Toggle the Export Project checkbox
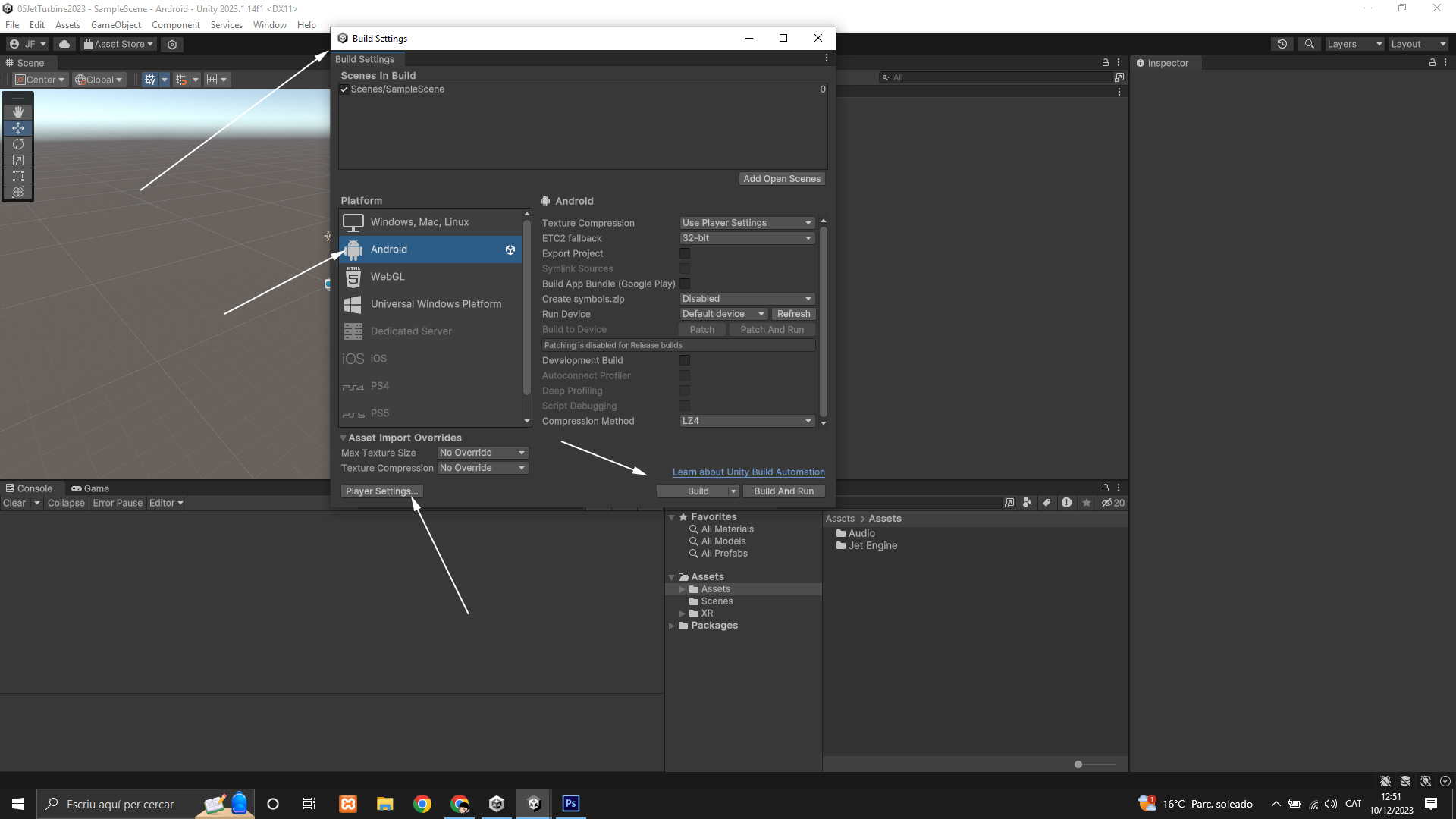 pyautogui.click(x=685, y=253)
